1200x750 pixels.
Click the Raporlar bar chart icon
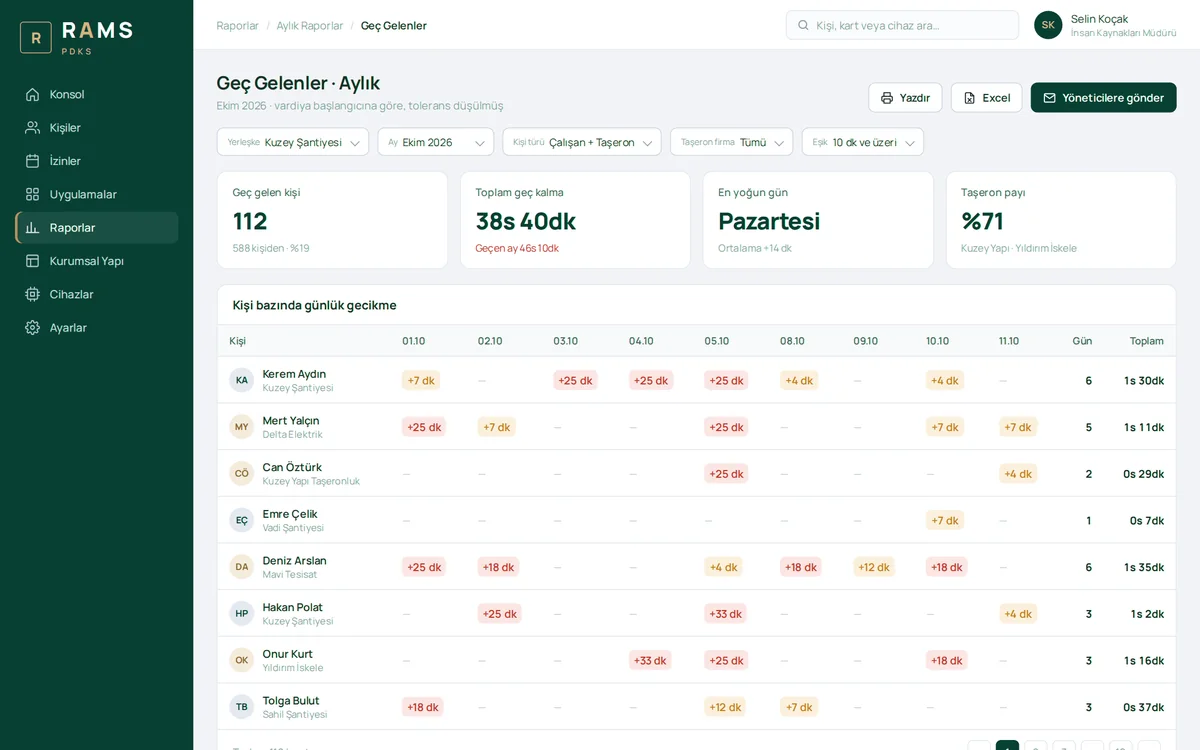click(33, 227)
